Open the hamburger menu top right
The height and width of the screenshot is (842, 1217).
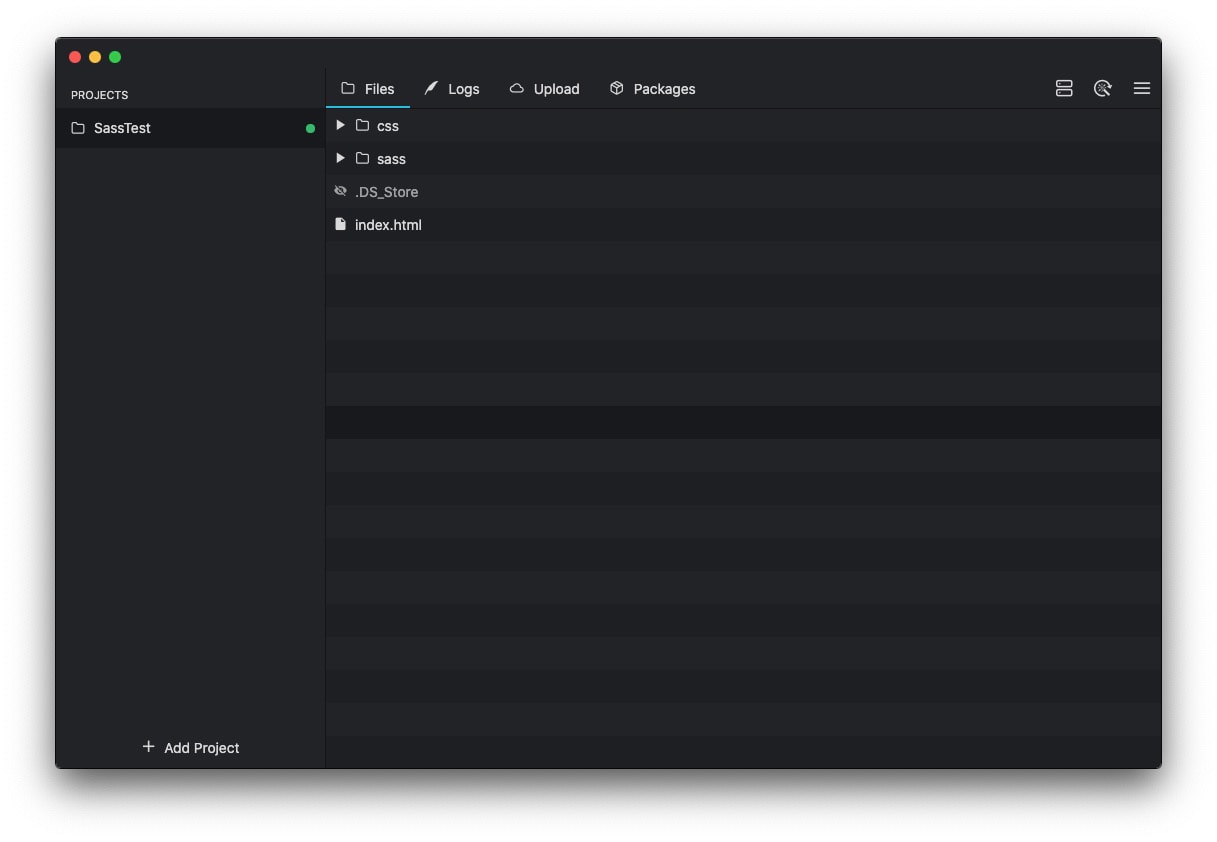[1141, 88]
